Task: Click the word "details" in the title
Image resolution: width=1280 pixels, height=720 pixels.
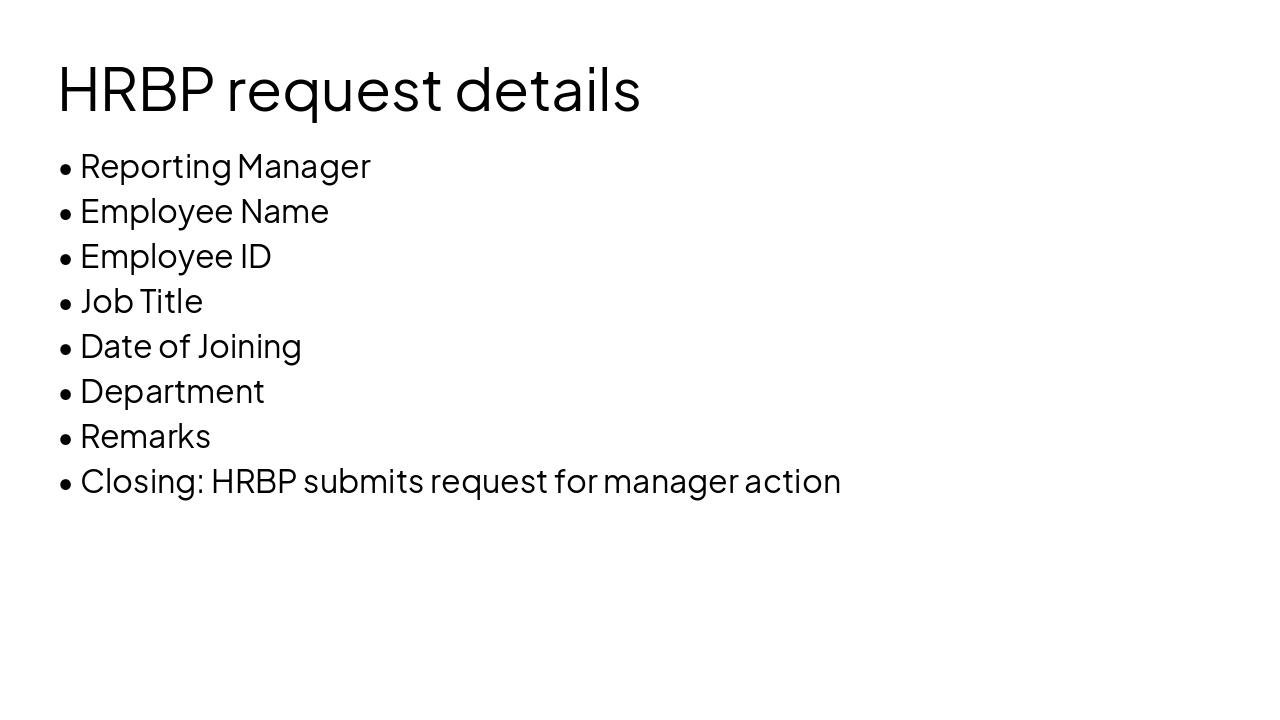Action: [x=547, y=89]
